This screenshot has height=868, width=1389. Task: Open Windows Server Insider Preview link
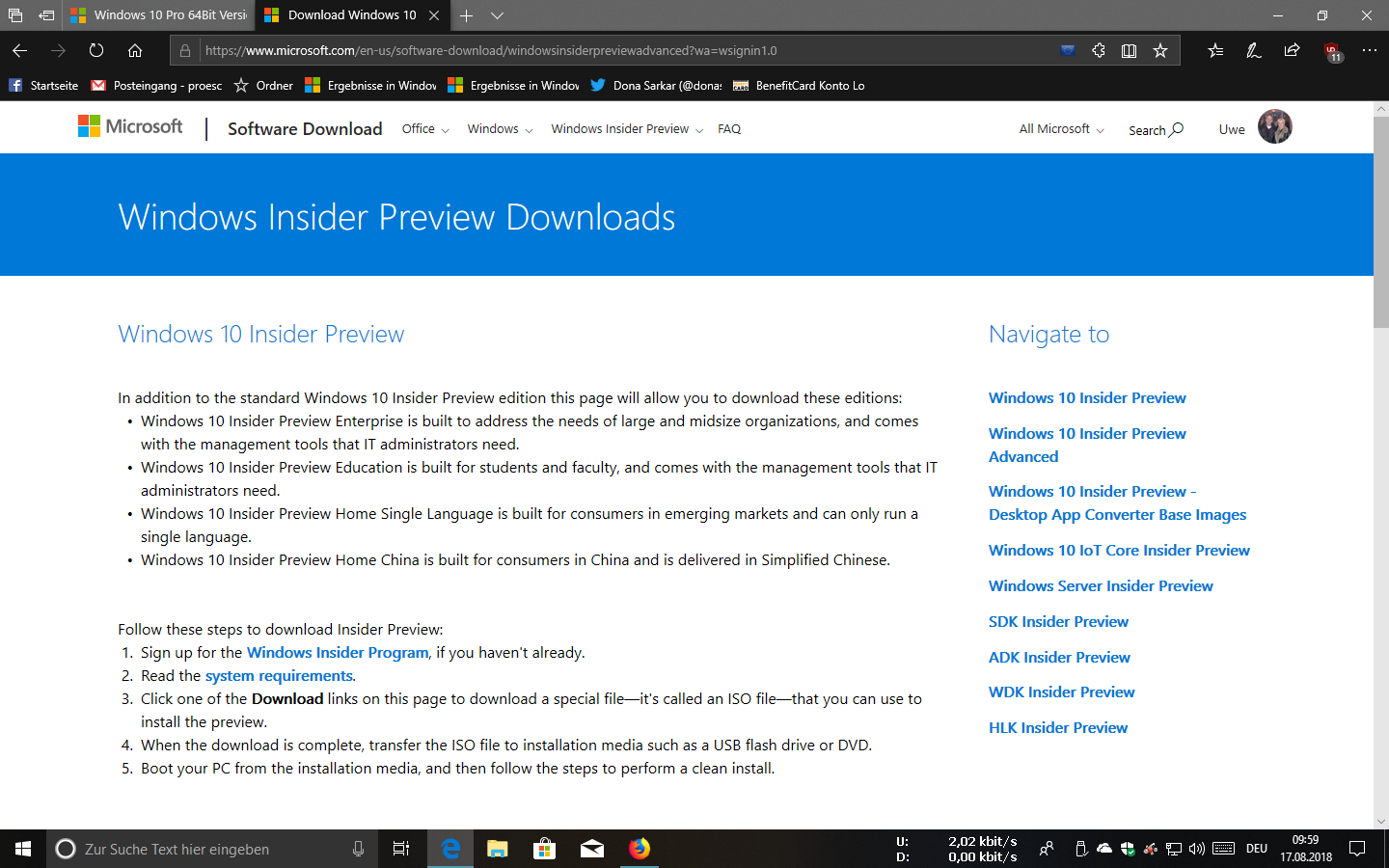[x=1101, y=585]
